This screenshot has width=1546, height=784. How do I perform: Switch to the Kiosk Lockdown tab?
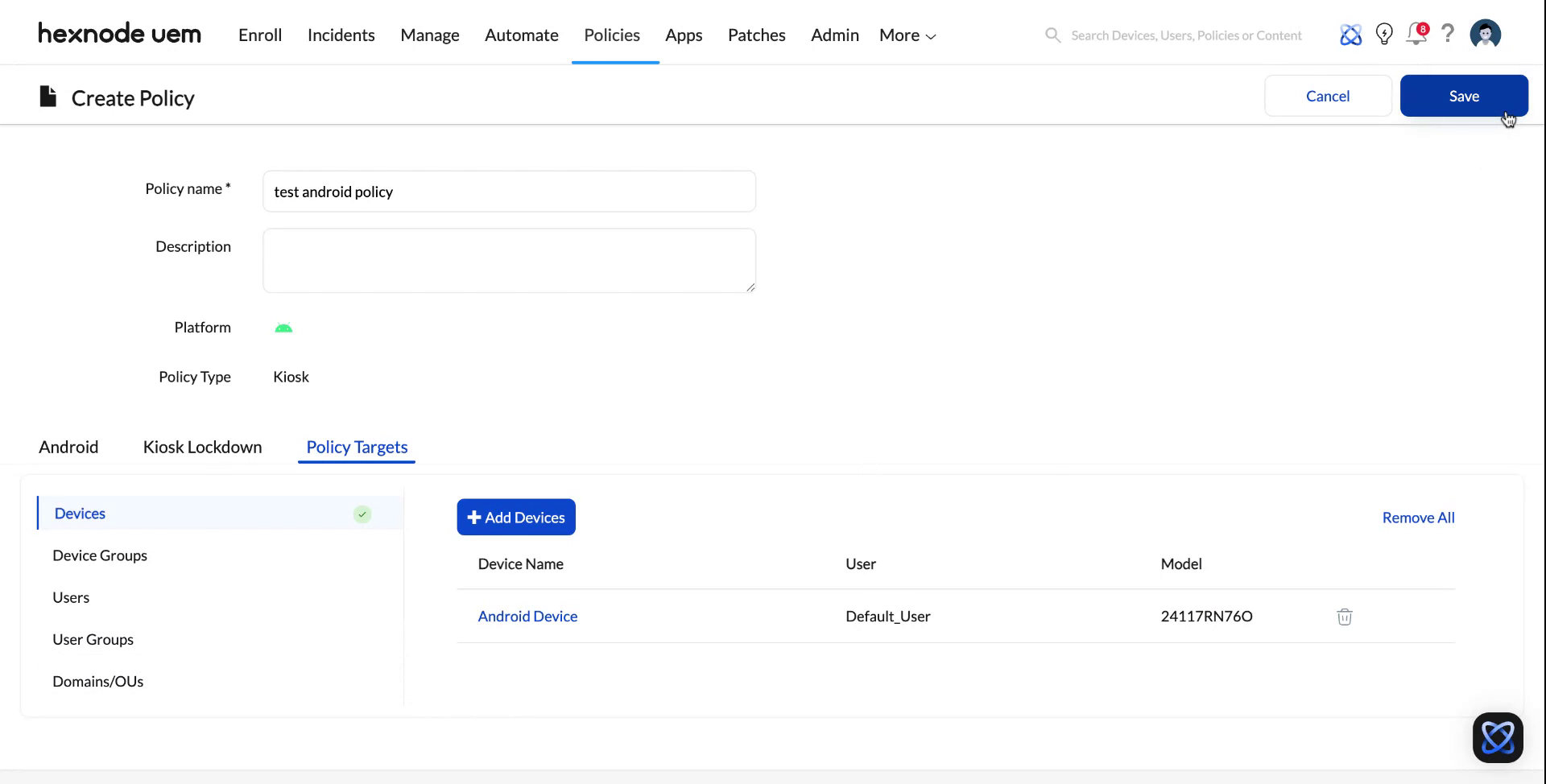(x=202, y=447)
